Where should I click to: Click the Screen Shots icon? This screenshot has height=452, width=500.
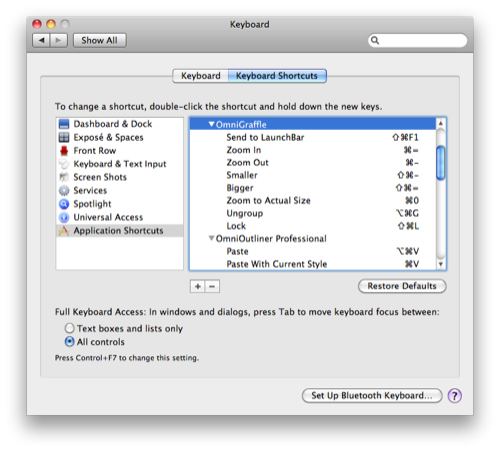tap(64, 177)
